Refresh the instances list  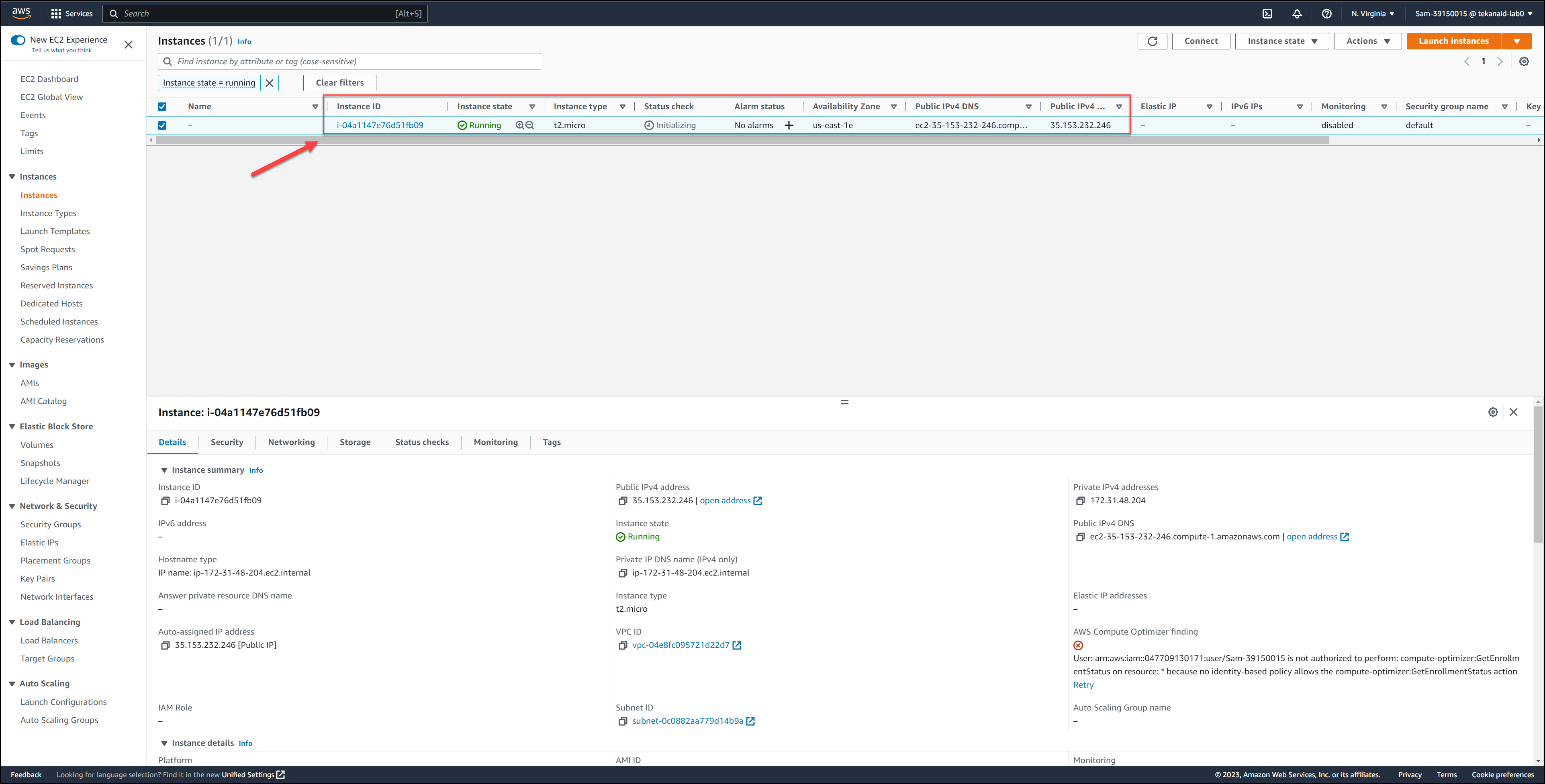[x=1152, y=41]
